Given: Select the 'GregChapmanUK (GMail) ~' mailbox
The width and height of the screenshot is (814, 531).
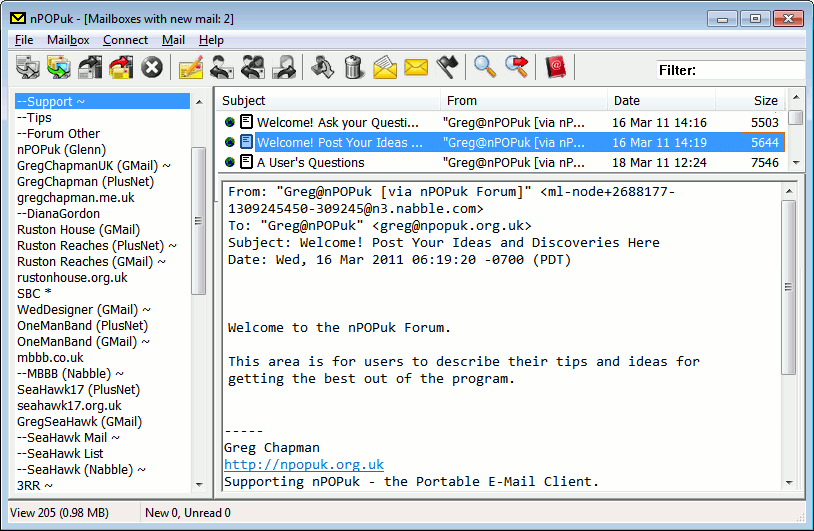Looking at the screenshot, I should pyautogui.click(x=102, y=166).
